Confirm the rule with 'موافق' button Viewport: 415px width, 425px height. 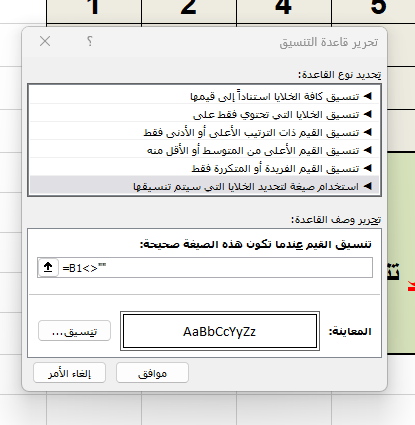tap(152, 373)
